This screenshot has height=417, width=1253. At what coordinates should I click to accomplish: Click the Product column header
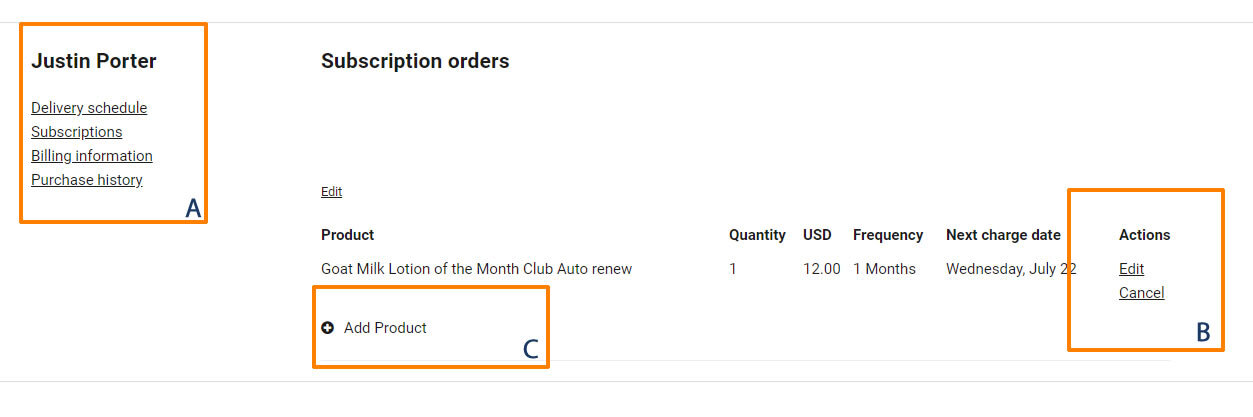coord(347,235)
